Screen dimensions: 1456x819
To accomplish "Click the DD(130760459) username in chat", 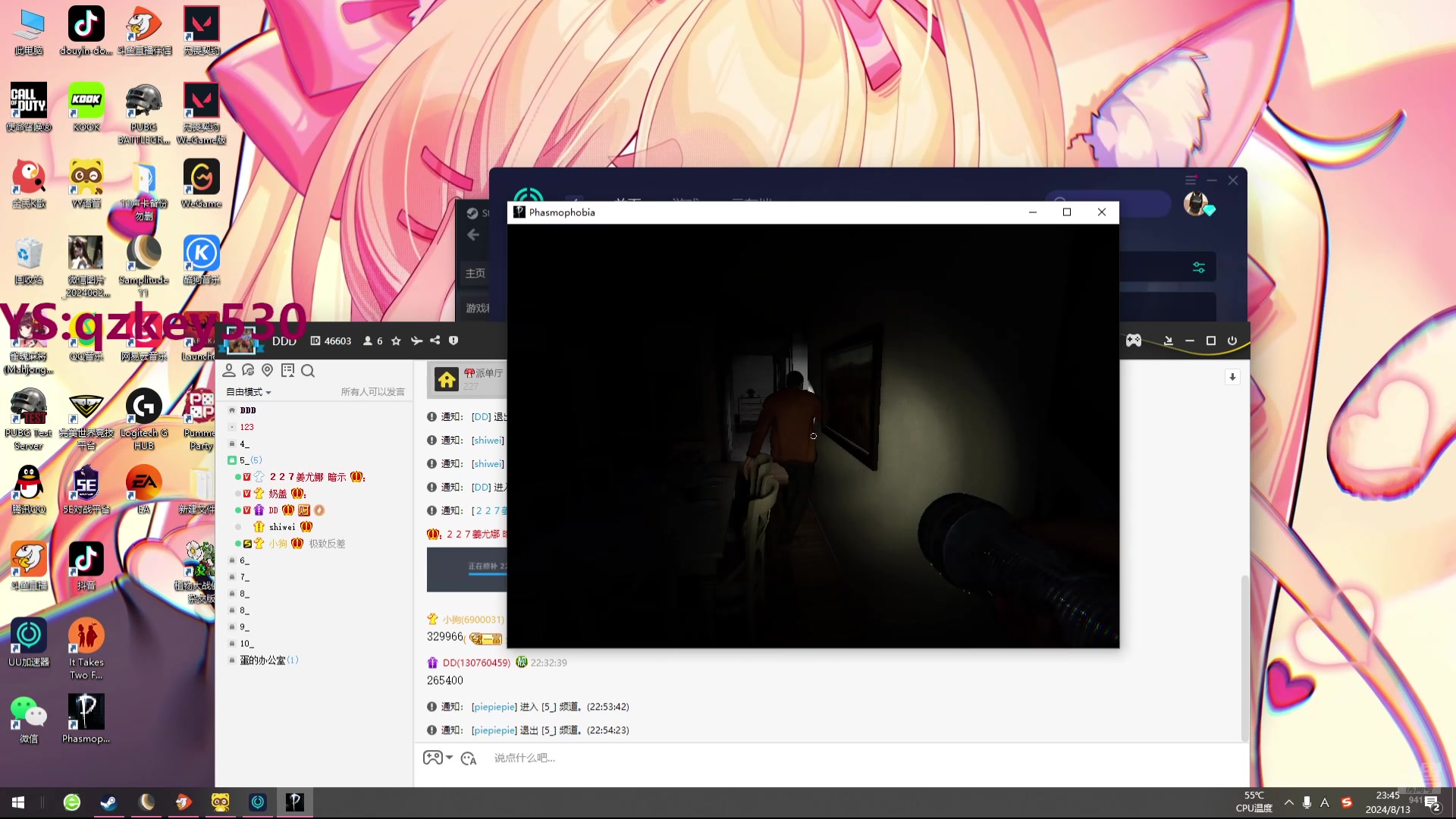I will point(476,663).
